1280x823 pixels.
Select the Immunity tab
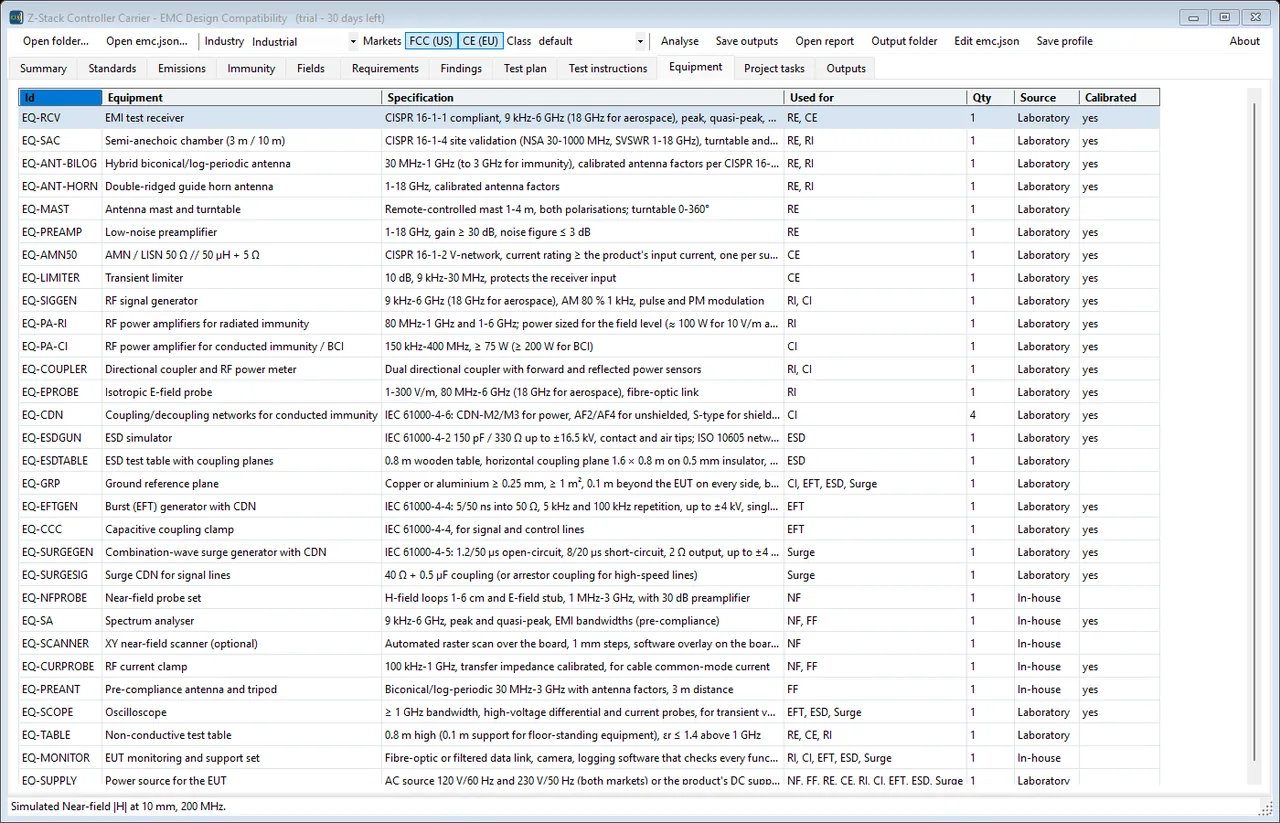pos(251,69)
